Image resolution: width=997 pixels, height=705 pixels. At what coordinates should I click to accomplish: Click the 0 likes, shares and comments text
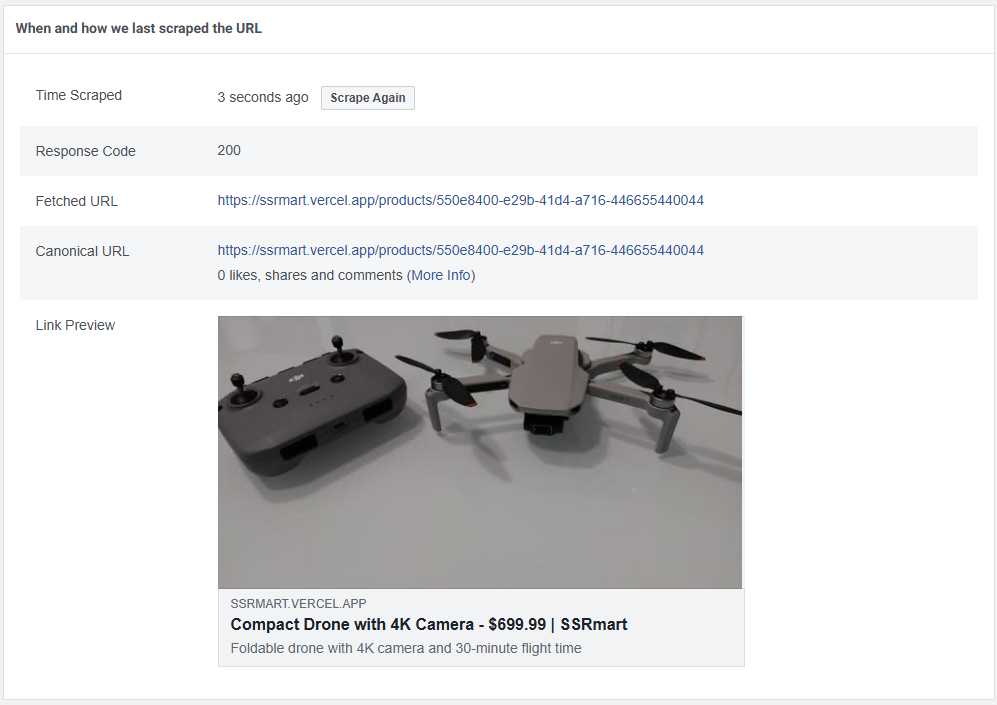click(310, 275)
